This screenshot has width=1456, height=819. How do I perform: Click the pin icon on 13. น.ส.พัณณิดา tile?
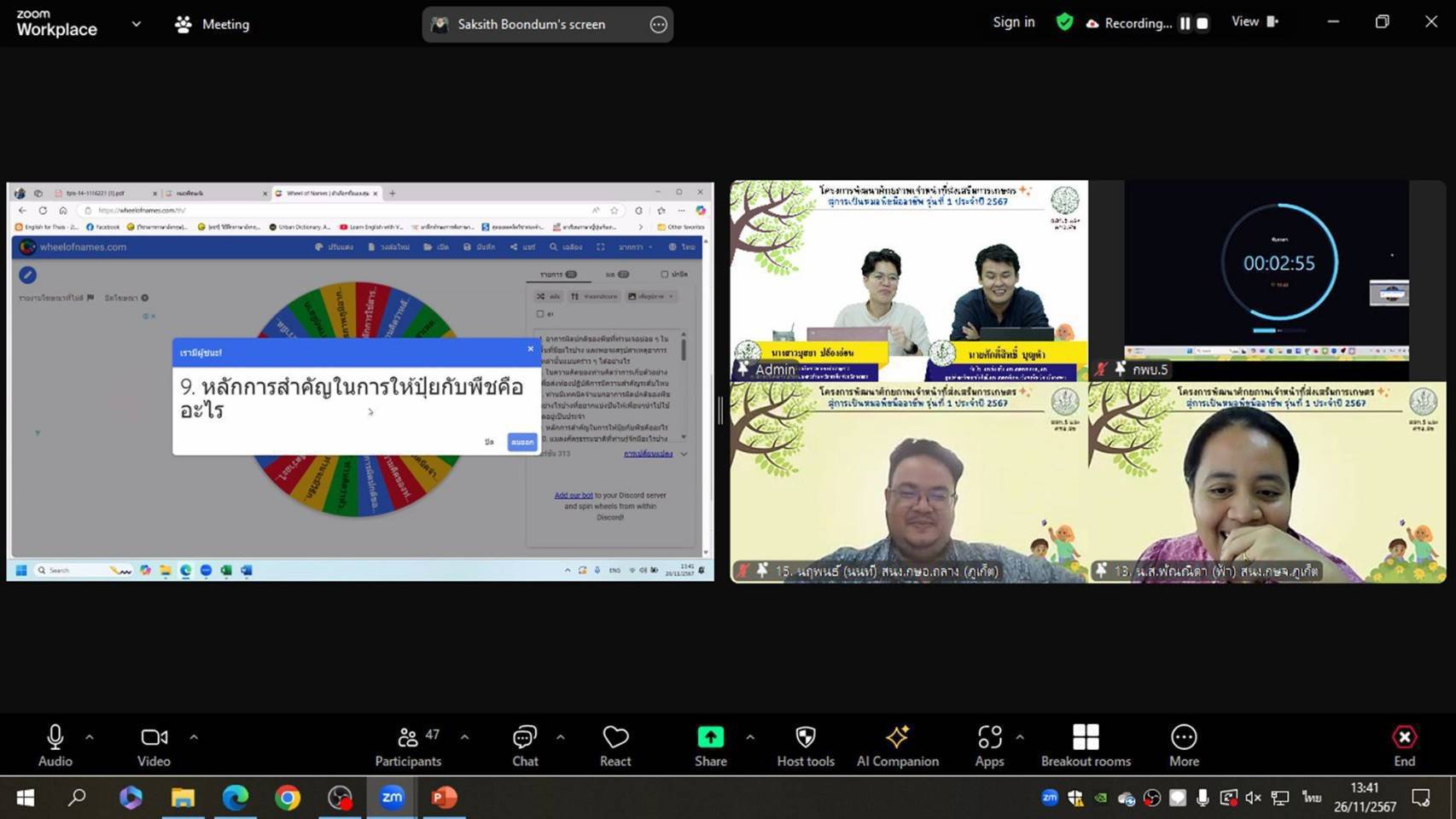click(1102, 570)
